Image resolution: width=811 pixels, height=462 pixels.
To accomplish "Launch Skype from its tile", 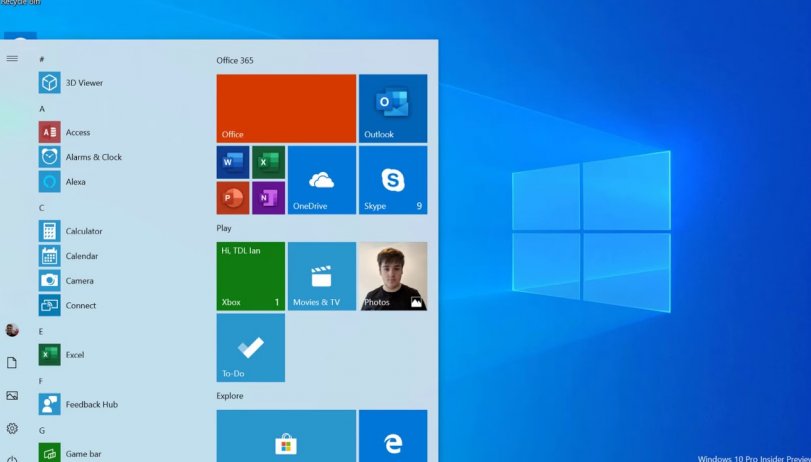I will pyautogui.click(x=393, y=180).
